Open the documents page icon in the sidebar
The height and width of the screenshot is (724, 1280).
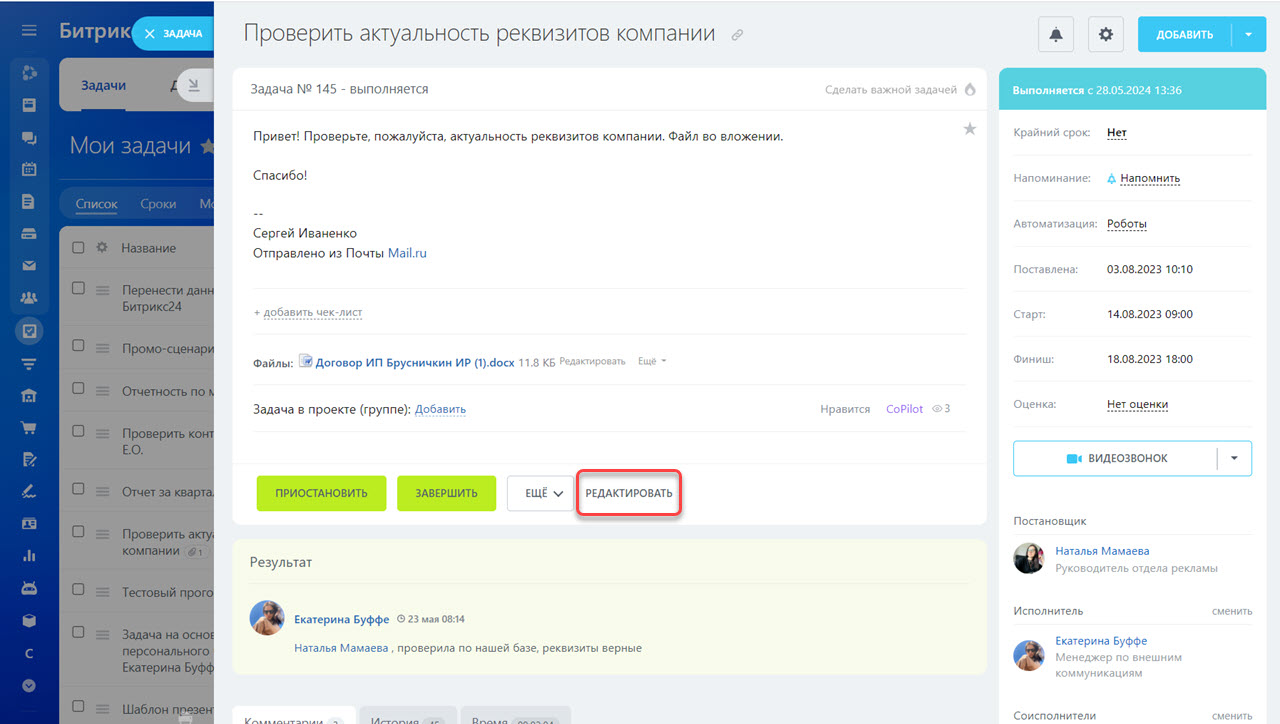pos(29,201)
